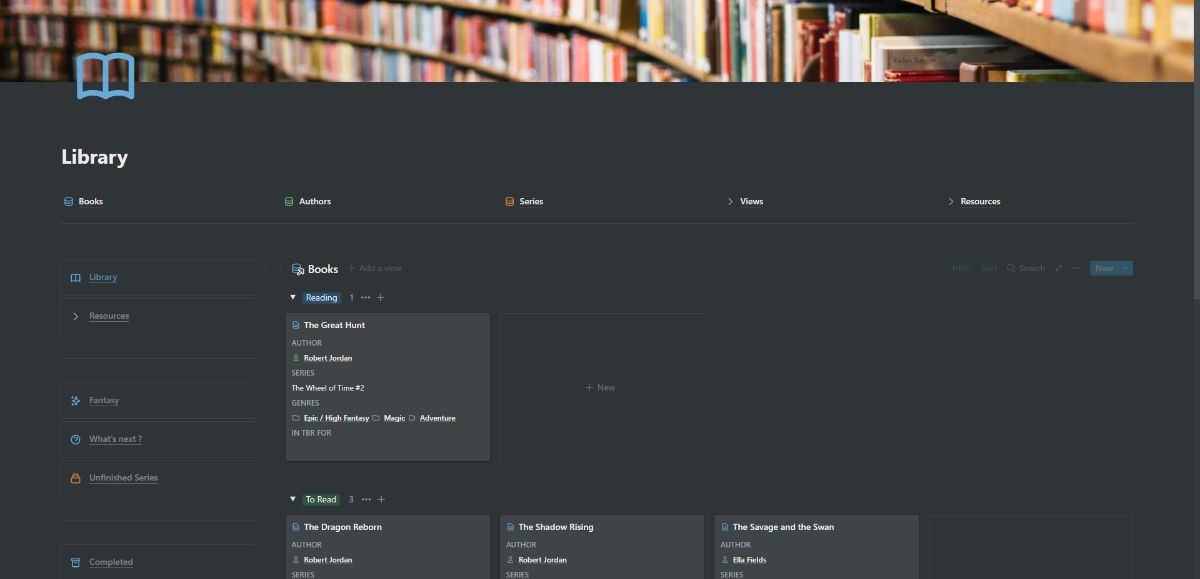Expand the Views section chevron
This screenshot has height=579, width=1200.
tap(730, 201)
